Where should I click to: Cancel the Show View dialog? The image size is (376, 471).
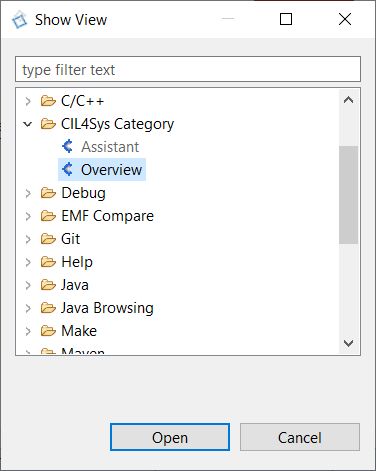[x=300, y=437]
